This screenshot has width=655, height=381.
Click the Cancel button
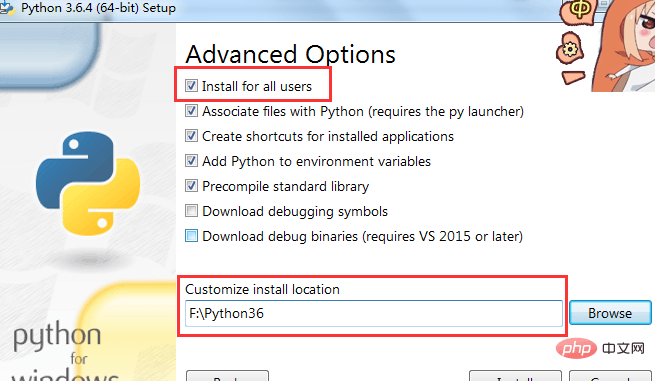[610, 376]
